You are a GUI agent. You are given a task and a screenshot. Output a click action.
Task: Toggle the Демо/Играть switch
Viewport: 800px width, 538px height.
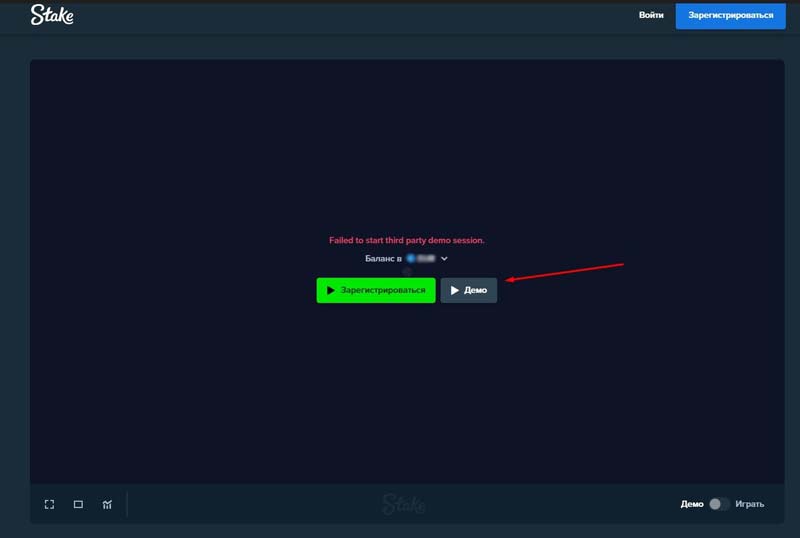point(719,504)
